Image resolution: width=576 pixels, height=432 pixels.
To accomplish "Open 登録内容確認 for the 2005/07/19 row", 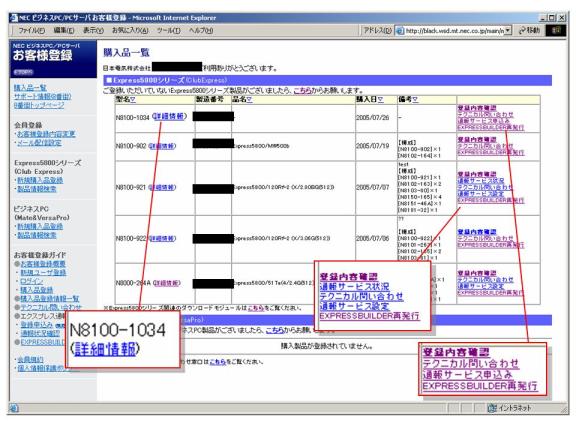I will 477,140.
